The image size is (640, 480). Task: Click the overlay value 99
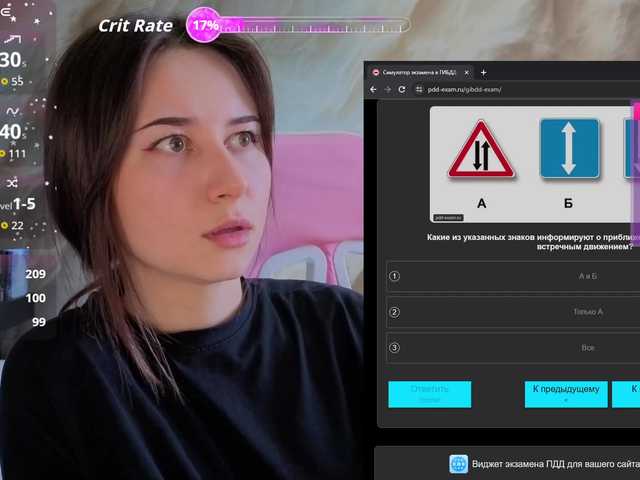(39, 322)
